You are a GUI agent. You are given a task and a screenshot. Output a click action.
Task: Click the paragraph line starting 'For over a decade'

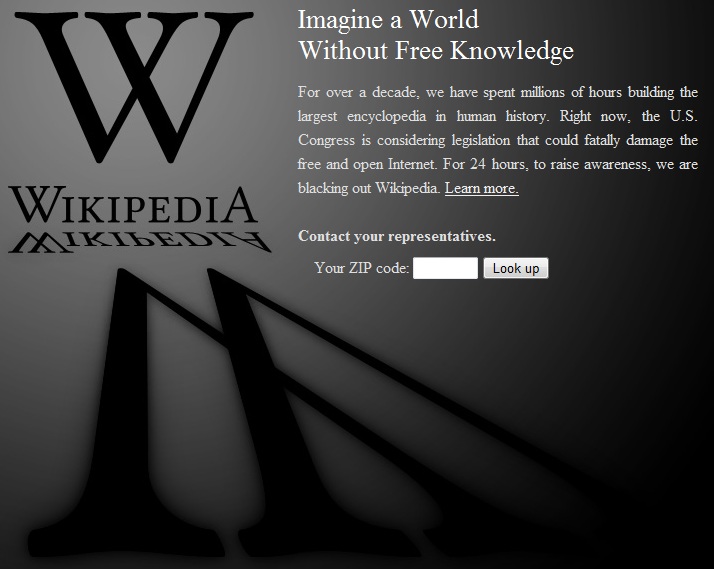[x=498, y=92]
